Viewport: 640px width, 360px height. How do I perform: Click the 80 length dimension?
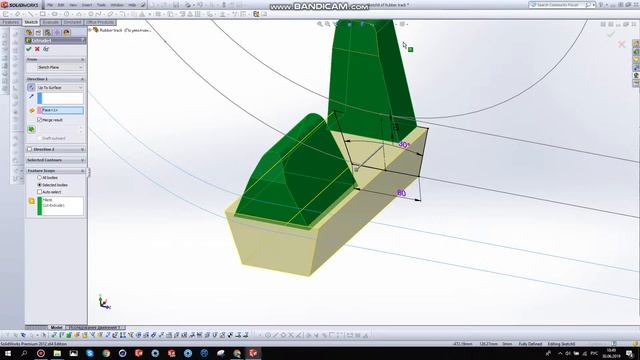pos(401,193)
